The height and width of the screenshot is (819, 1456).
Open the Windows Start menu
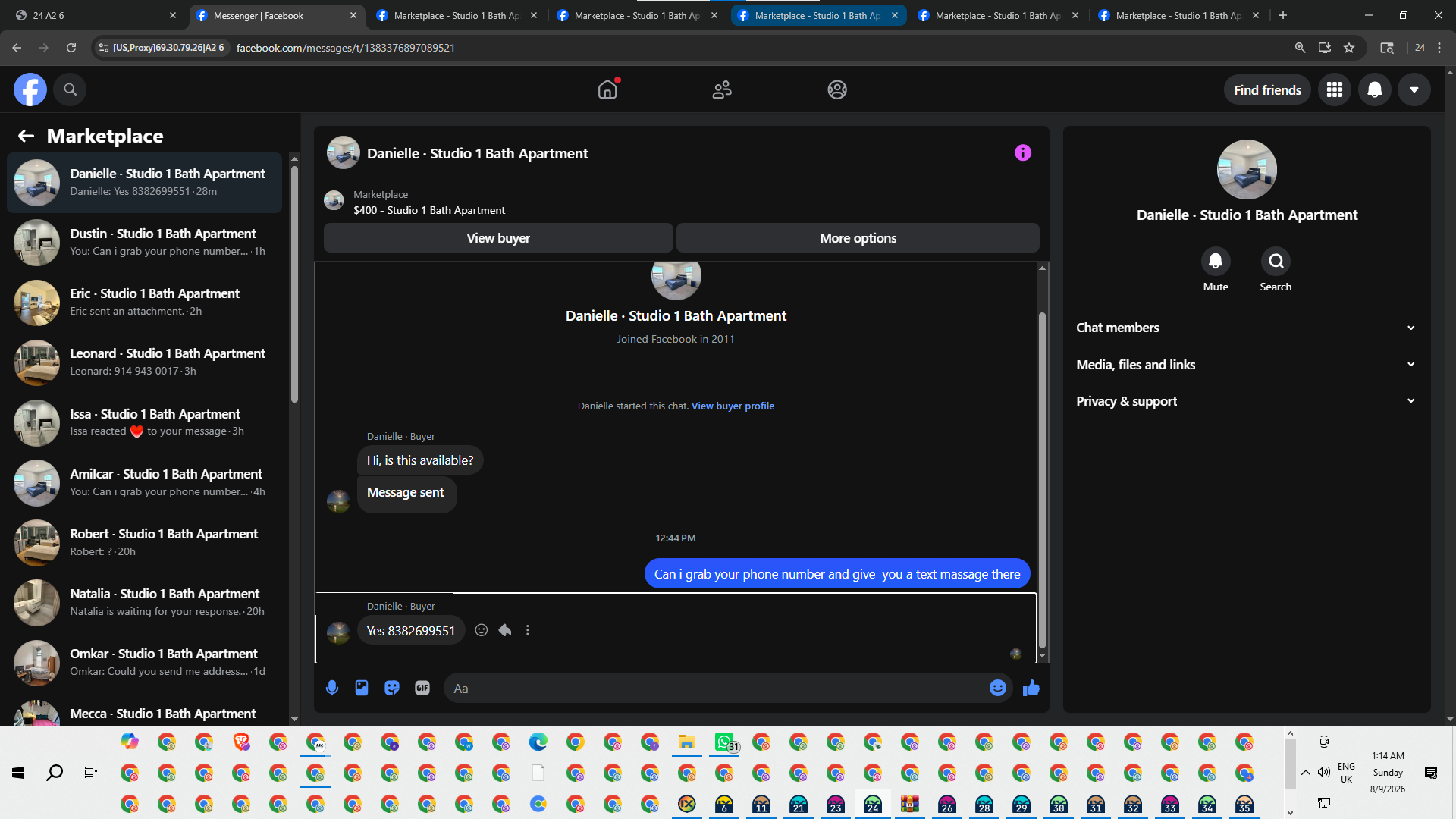pos(18,773)
